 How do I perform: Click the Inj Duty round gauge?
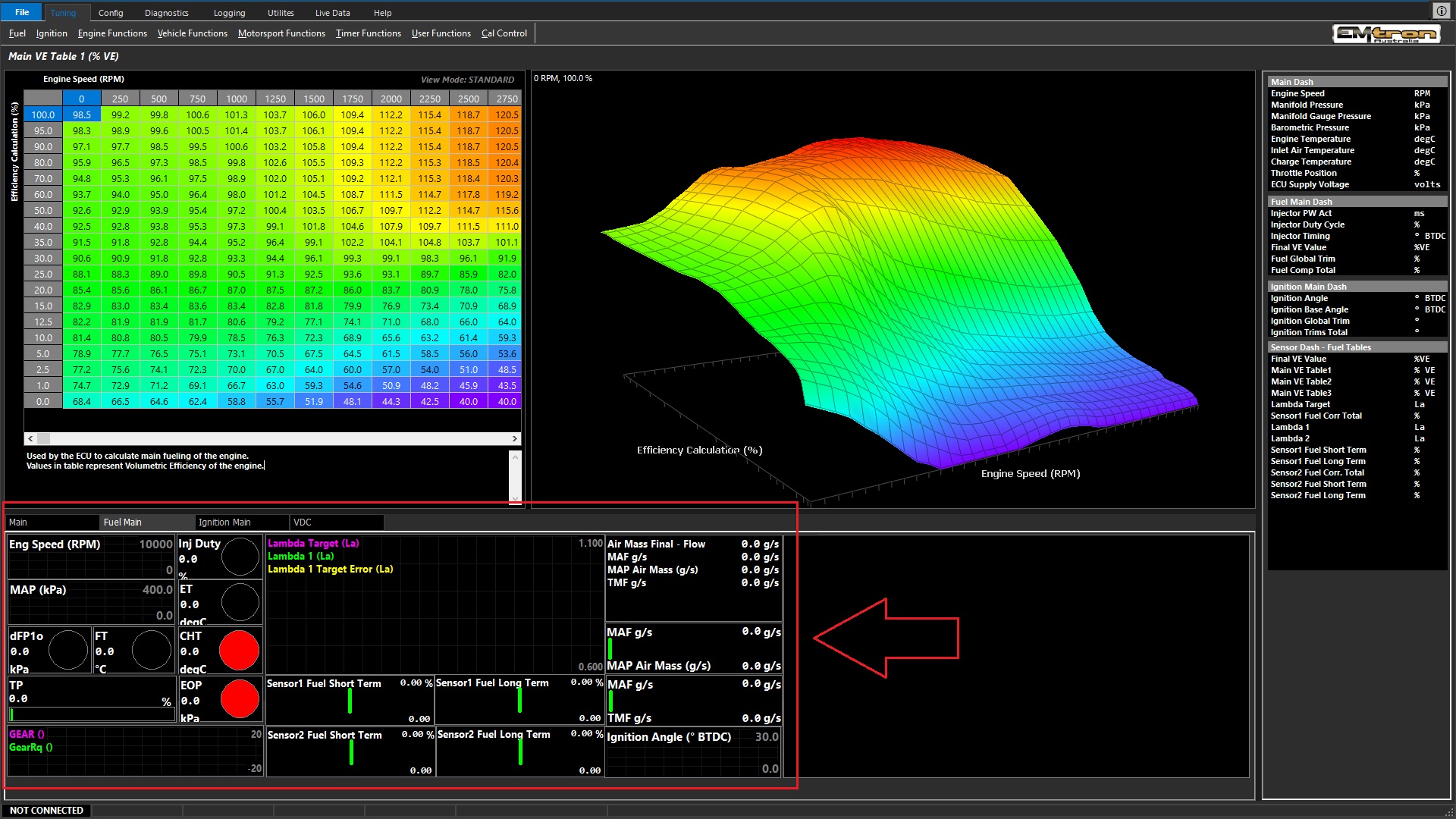pyautogui.click(x=240, y=557)
